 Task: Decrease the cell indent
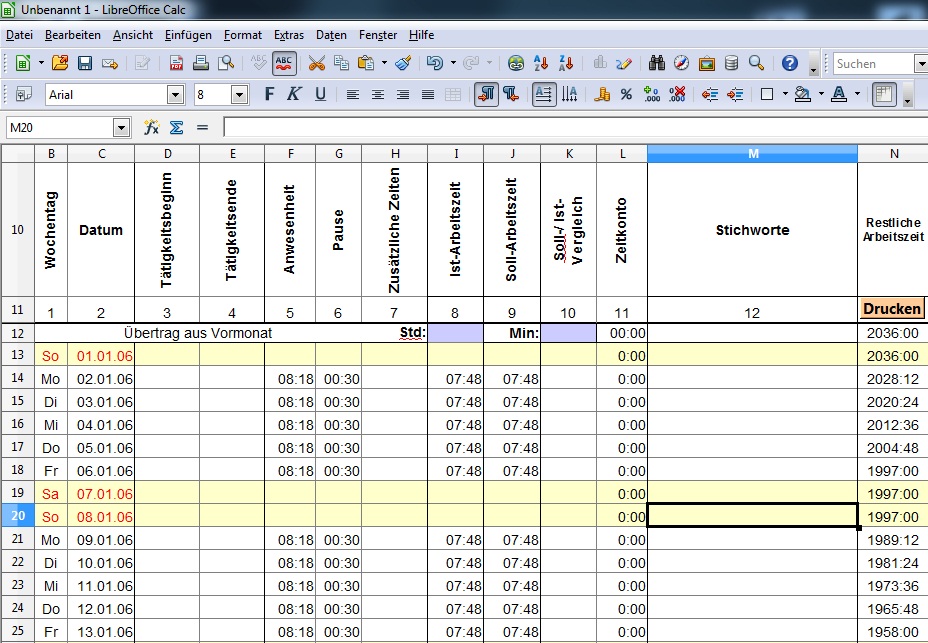pyautogui.click(x=710, y=94)
